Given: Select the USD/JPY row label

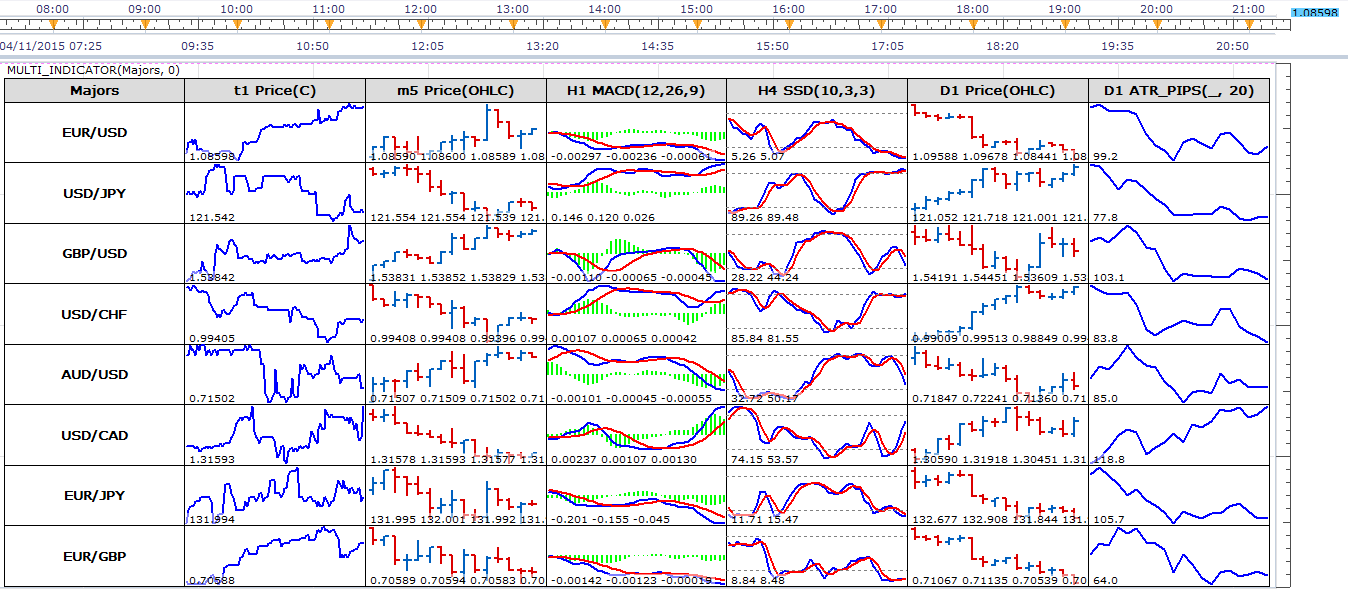Looking at the screenshot, I should 95,193.
